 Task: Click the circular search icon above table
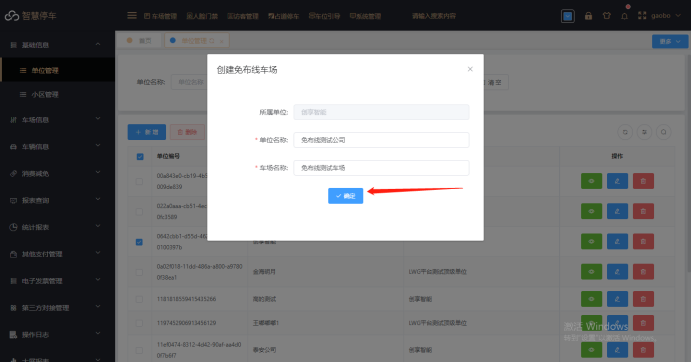pos(663,132)
